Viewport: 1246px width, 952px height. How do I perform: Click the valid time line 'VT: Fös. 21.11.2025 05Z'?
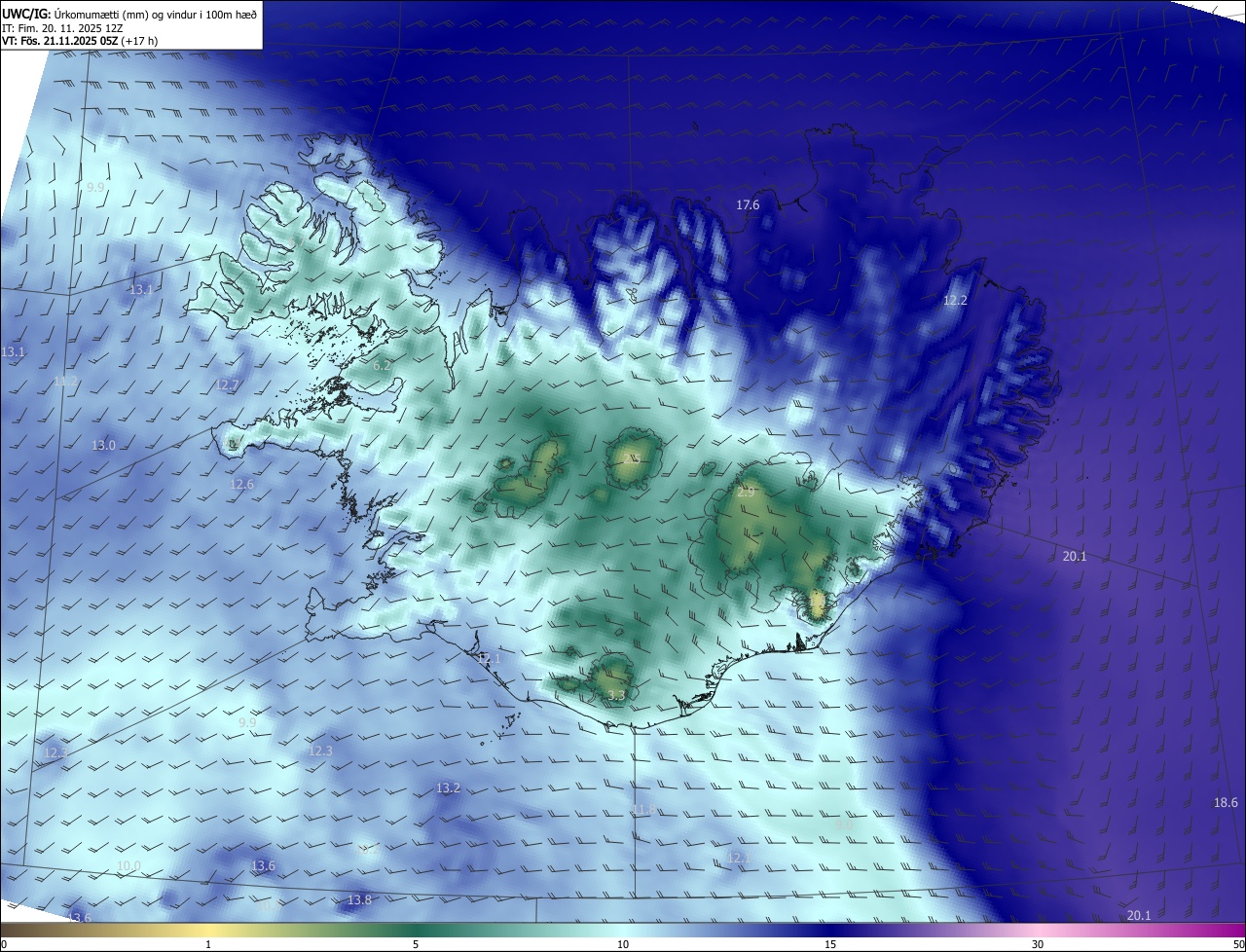coord(59,41)
